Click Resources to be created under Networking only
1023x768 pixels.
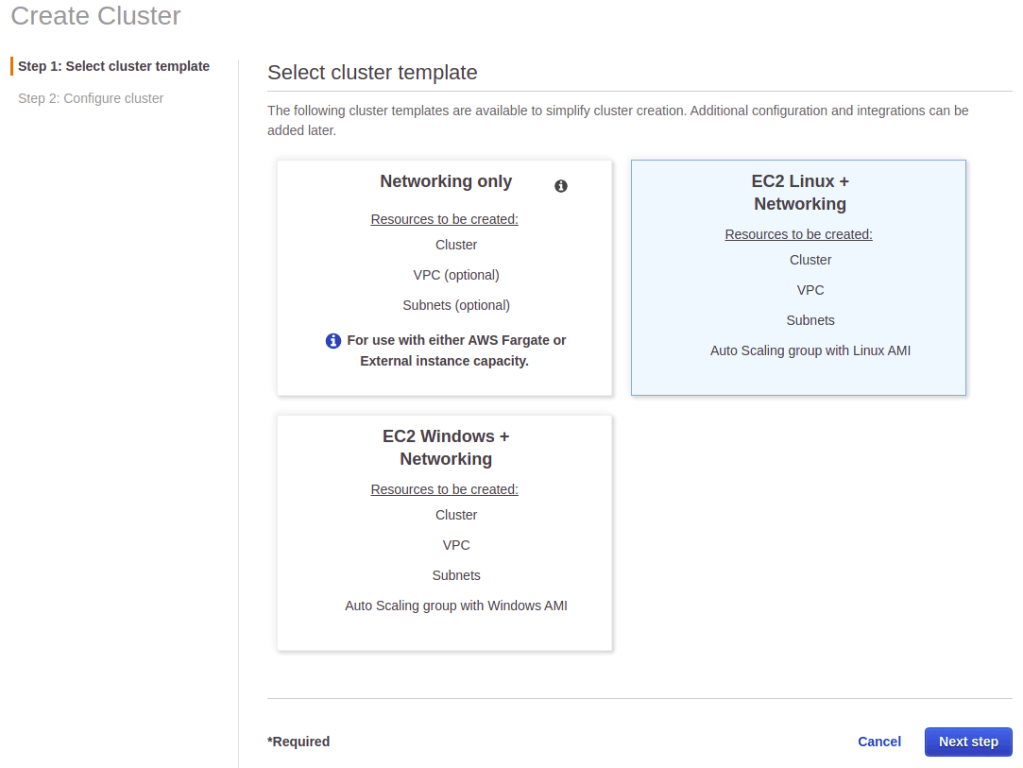point(444,219)
